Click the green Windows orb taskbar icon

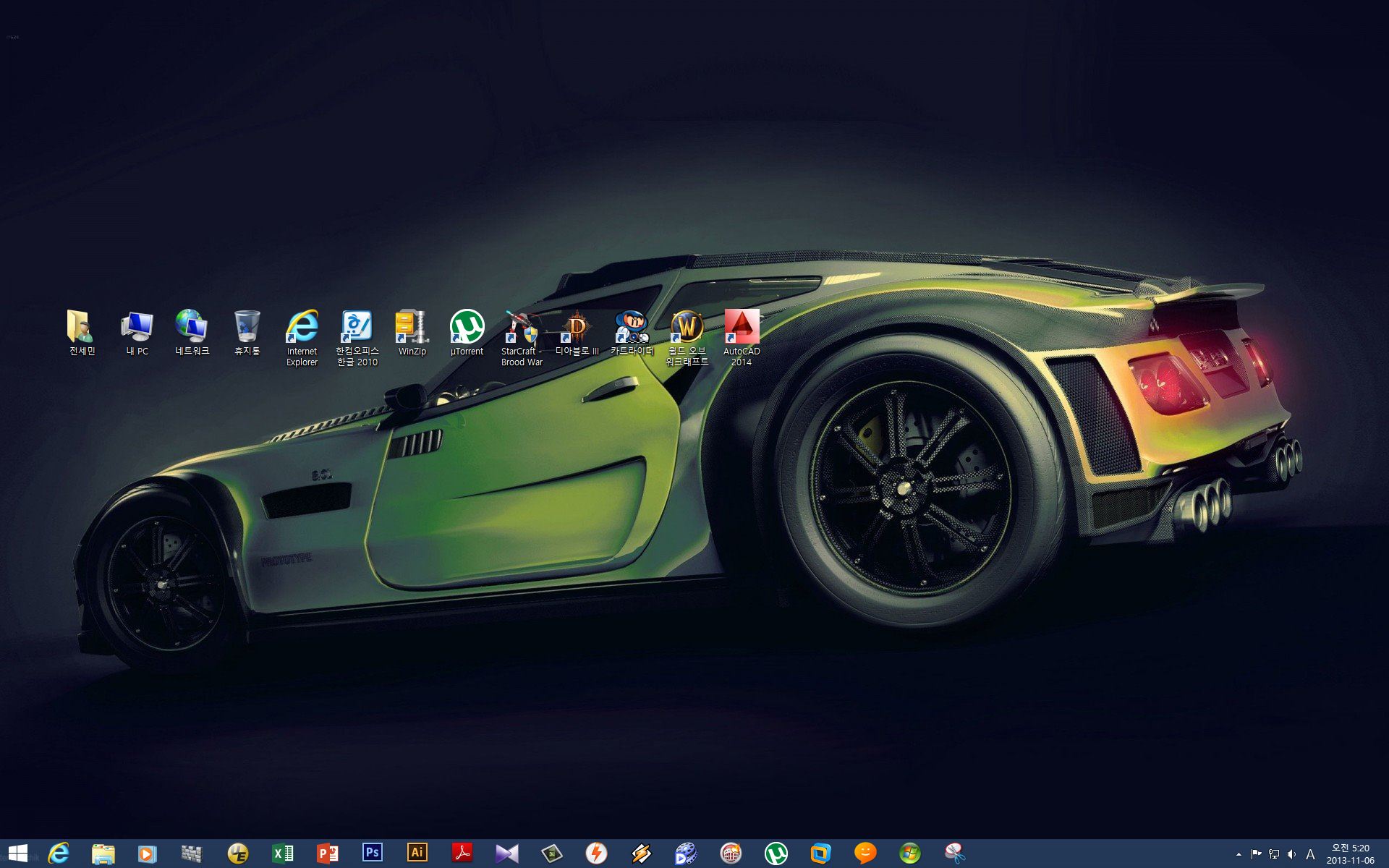pyautogui.click(x=910, y=854)
